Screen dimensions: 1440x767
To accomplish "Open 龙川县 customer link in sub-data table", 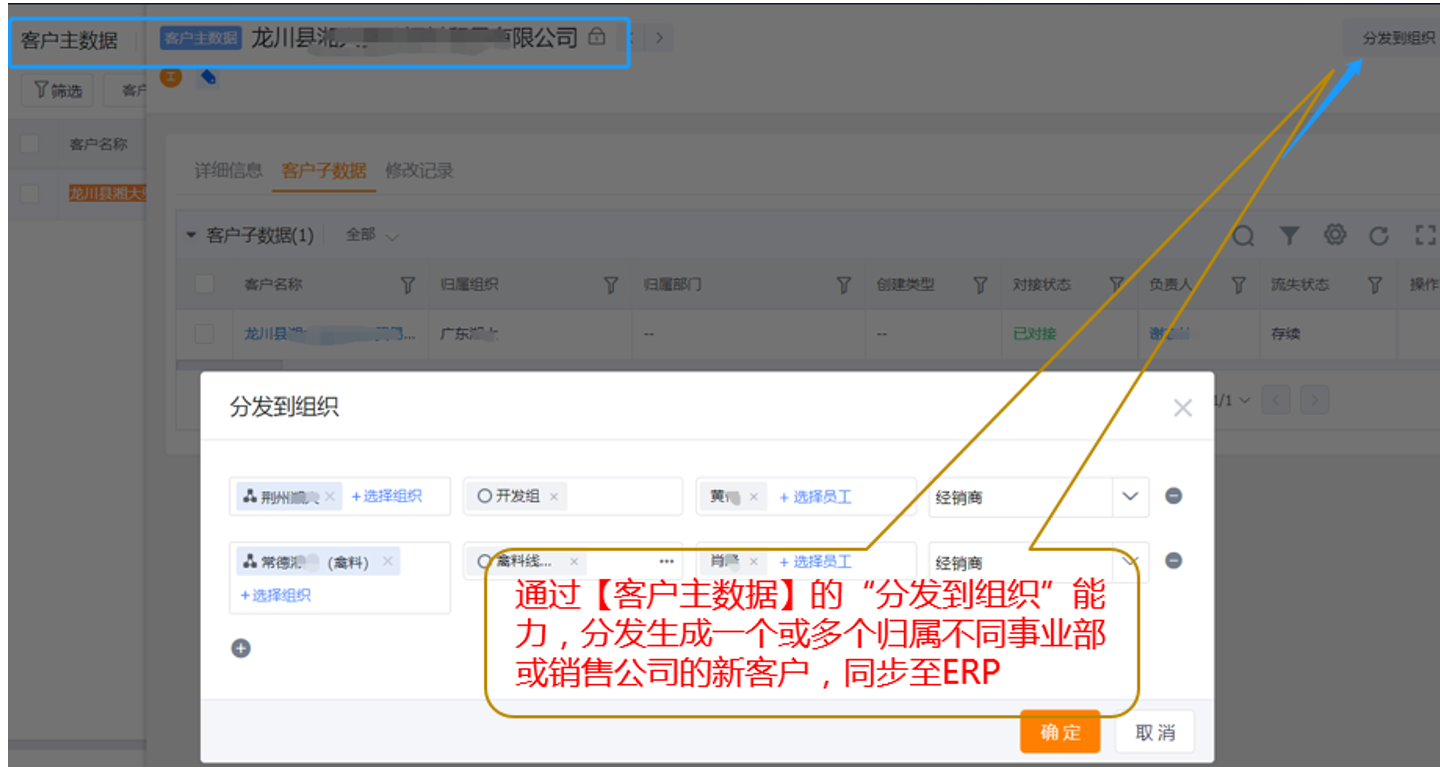I will (x=331, y=334).
